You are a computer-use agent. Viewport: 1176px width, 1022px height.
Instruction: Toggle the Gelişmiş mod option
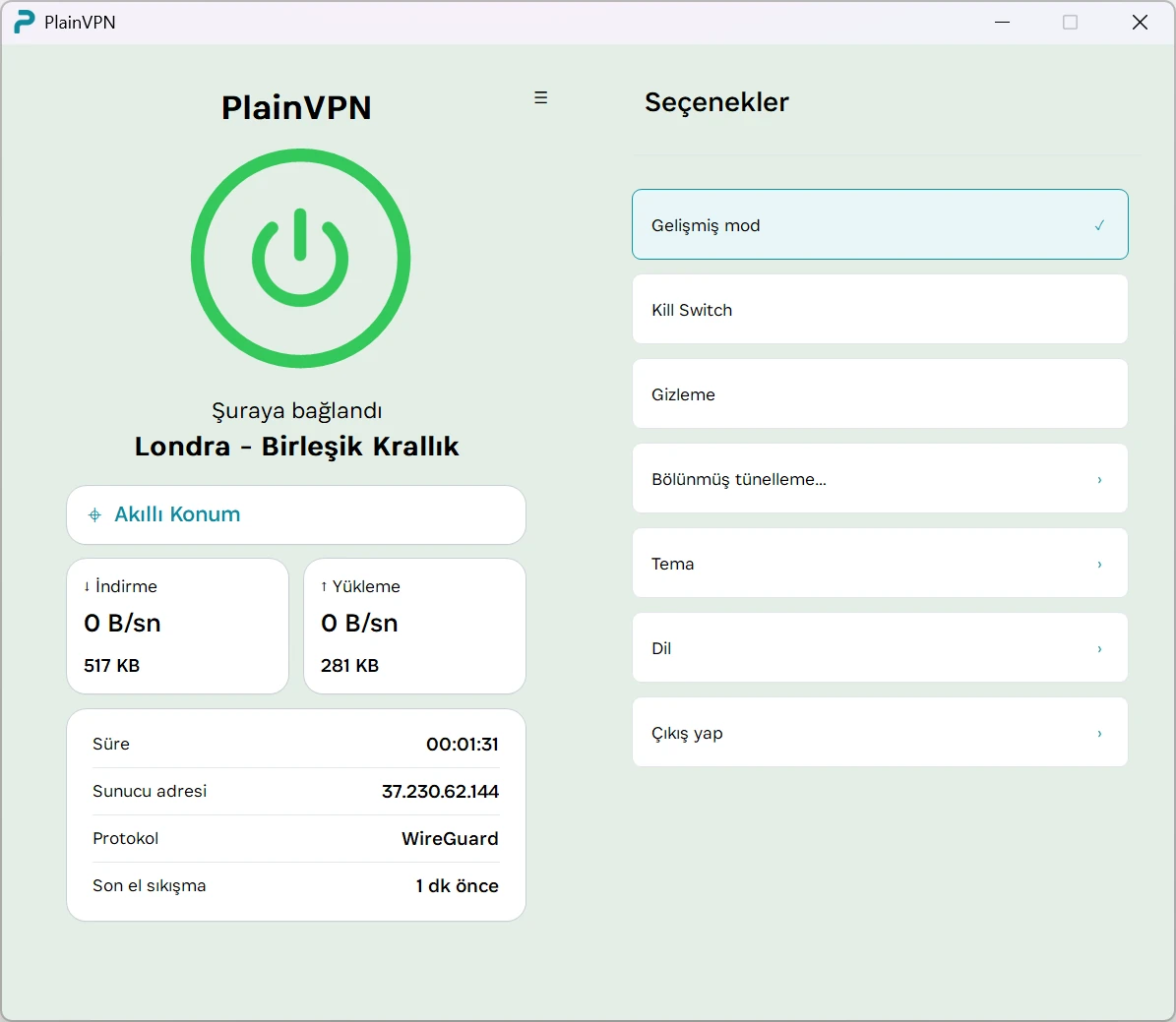point(880,224)
